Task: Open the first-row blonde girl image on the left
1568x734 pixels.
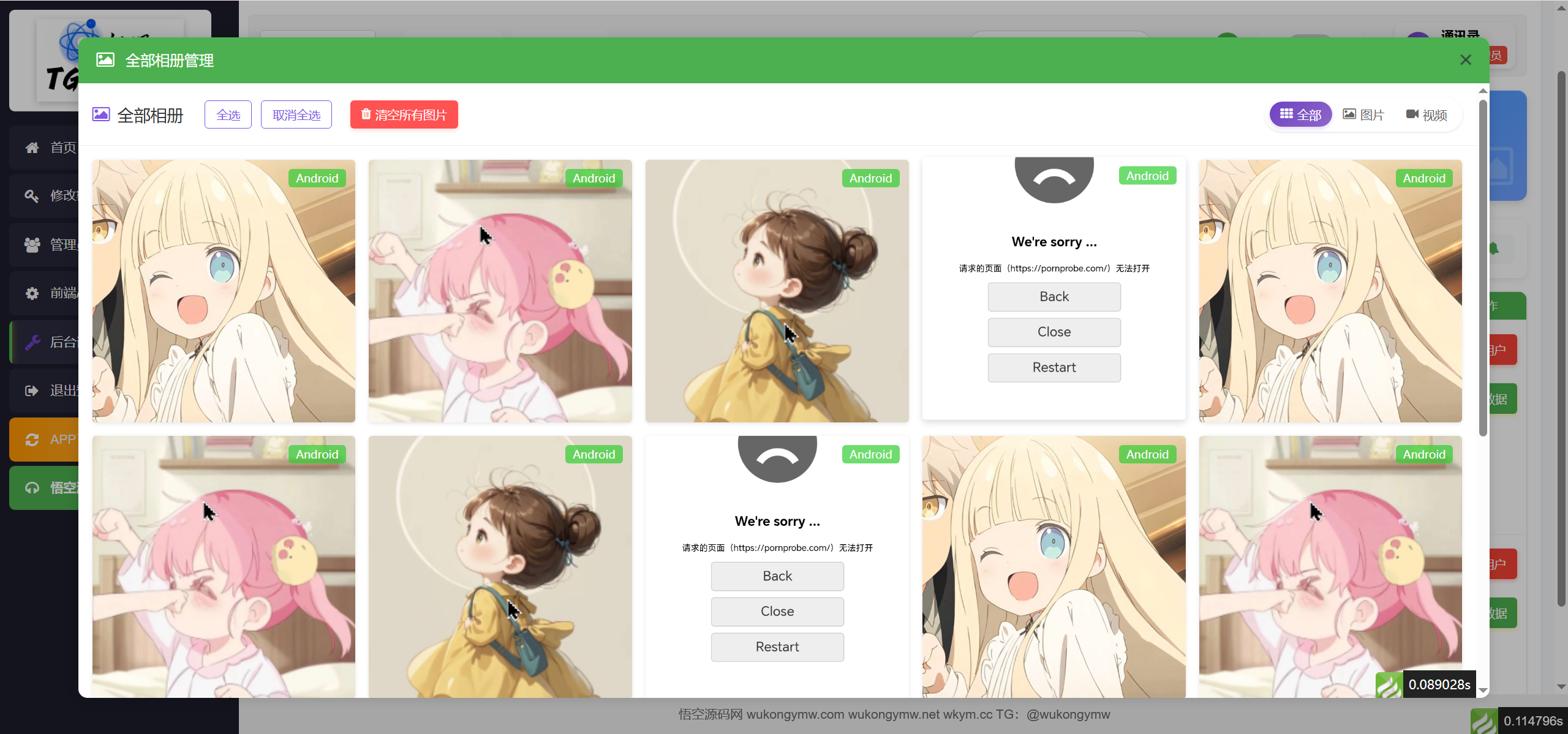Action: 224,291
